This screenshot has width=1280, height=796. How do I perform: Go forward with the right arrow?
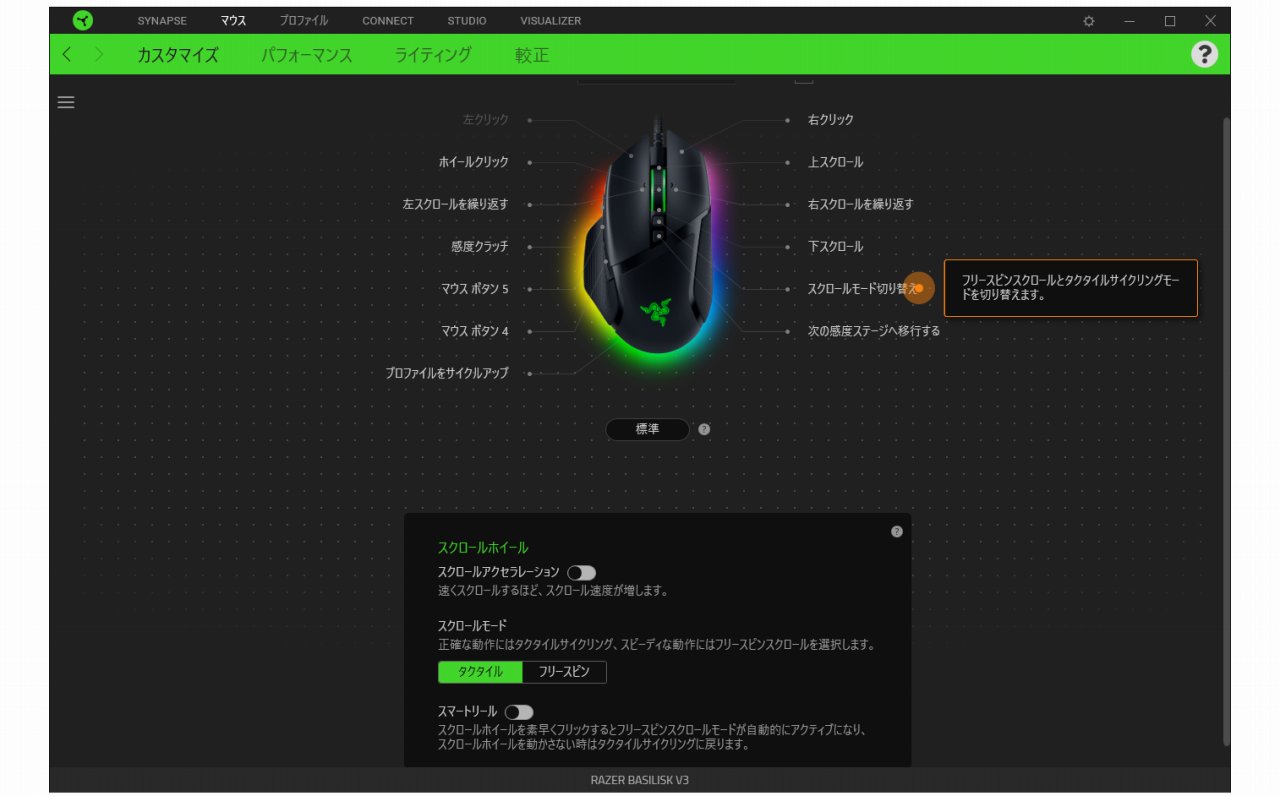tap(98, 55)
